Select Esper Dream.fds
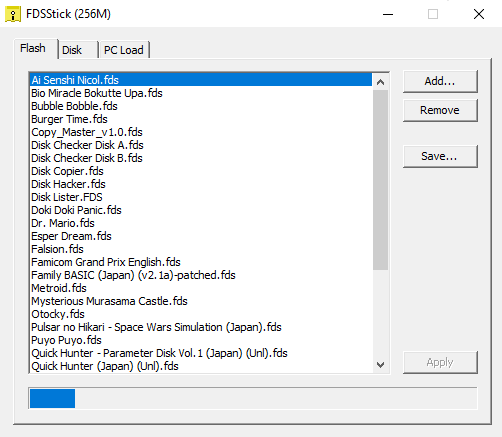Screen dimensions: 502x437 (201, 236)
